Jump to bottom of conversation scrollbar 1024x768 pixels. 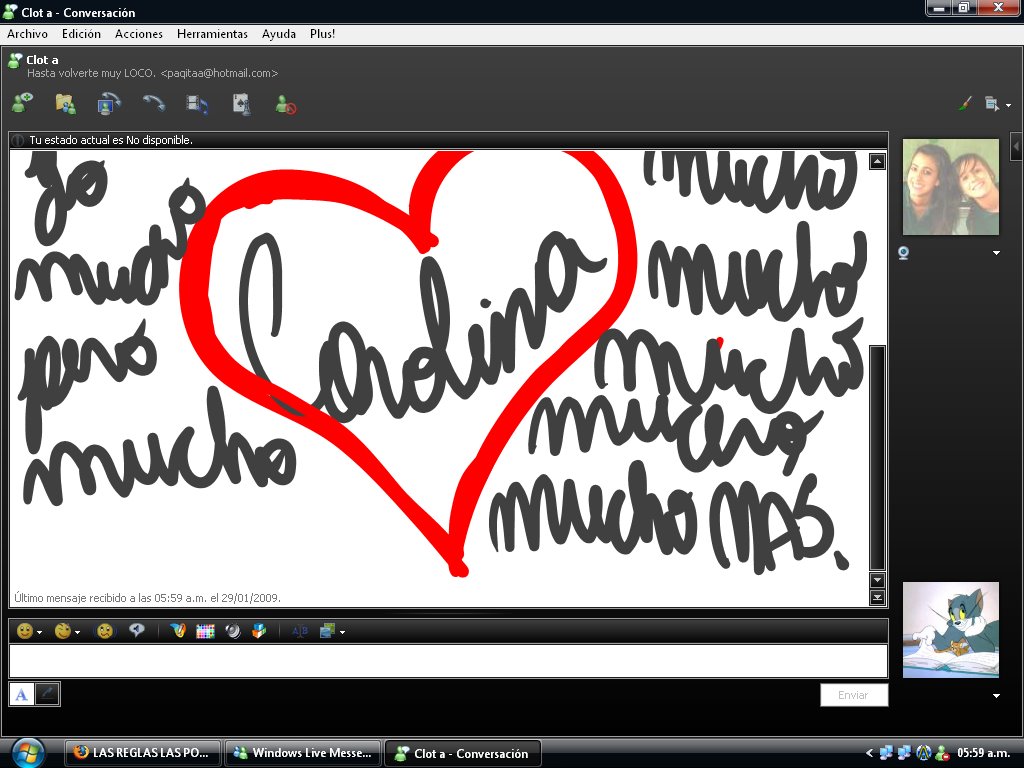[877, 597]
